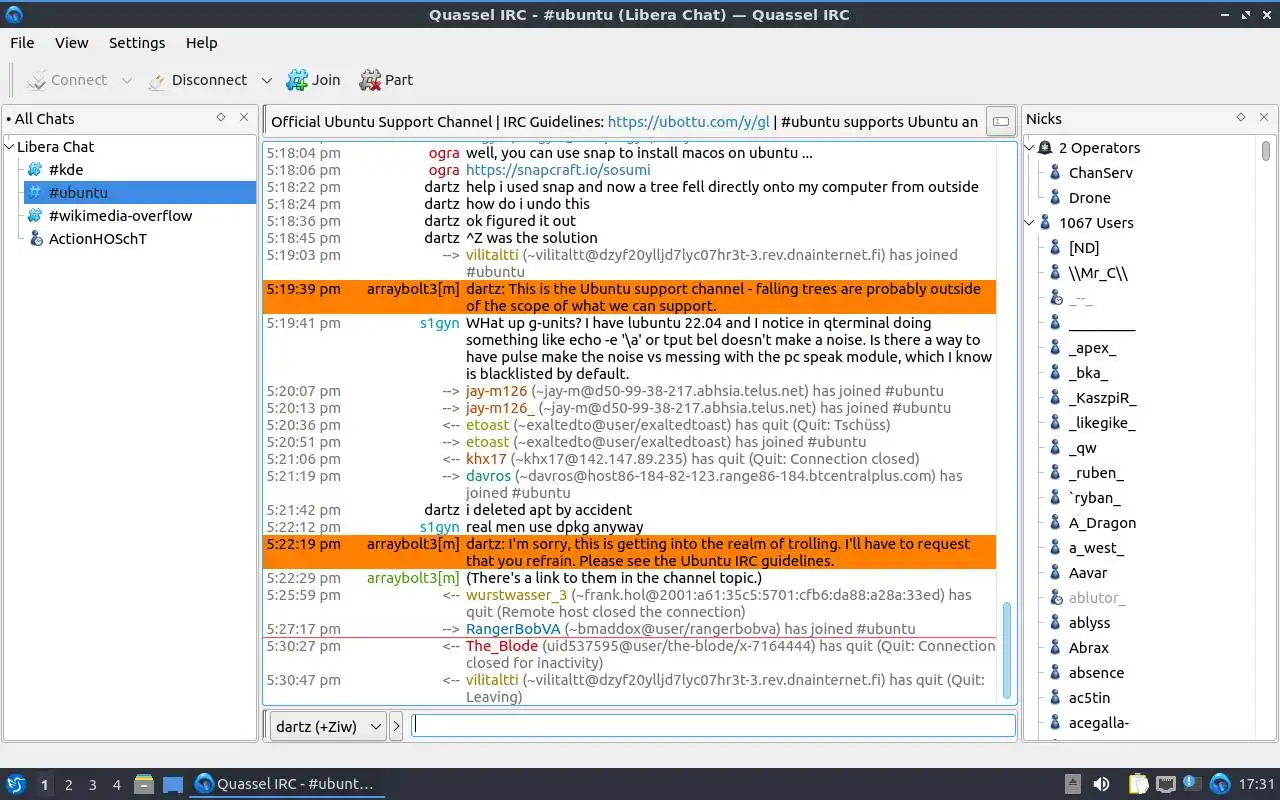1280x800 pixels.
Task: Select nick acegalla- in the list
Action: click(x=1099, y=723)
